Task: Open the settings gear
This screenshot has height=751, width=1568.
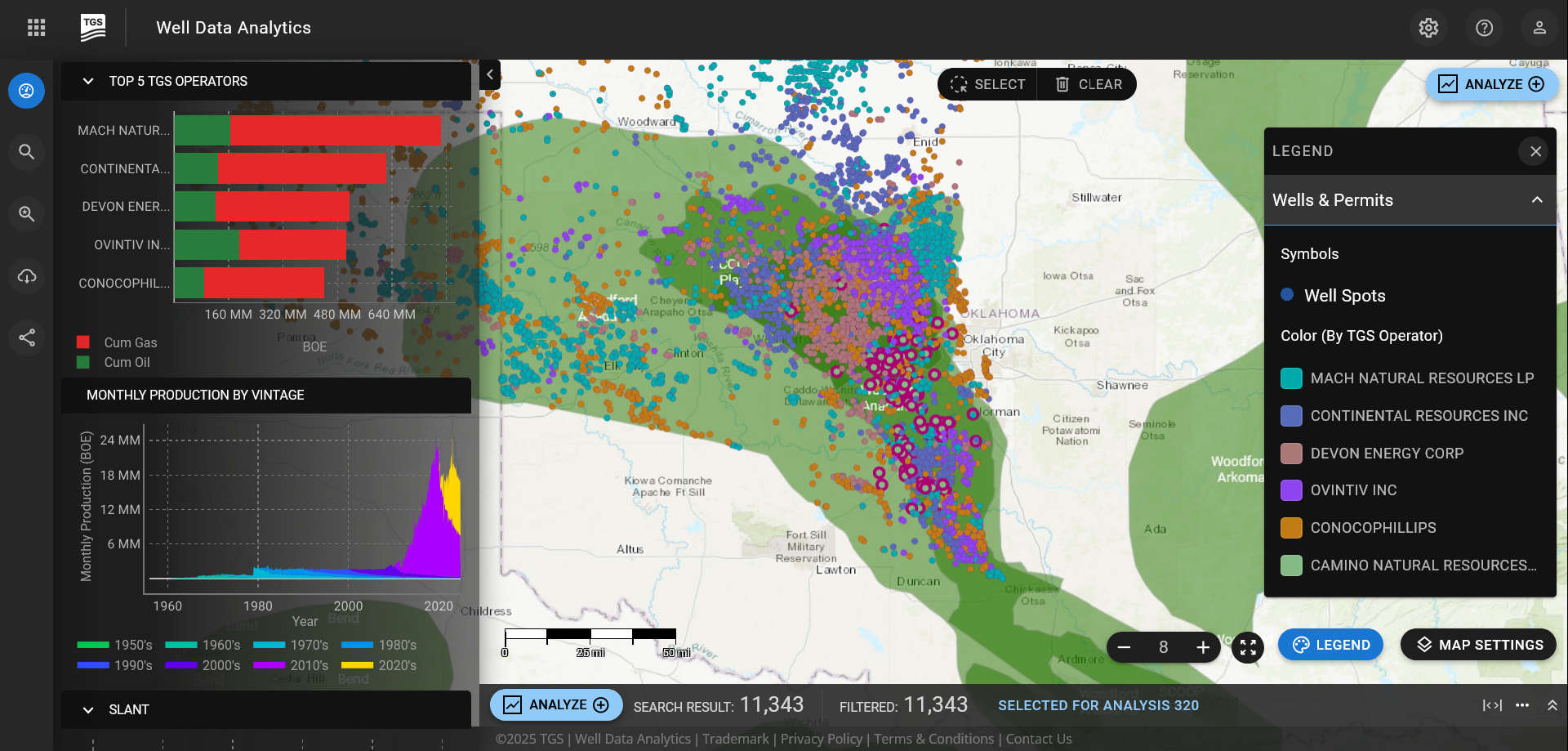Action: 1428,28
